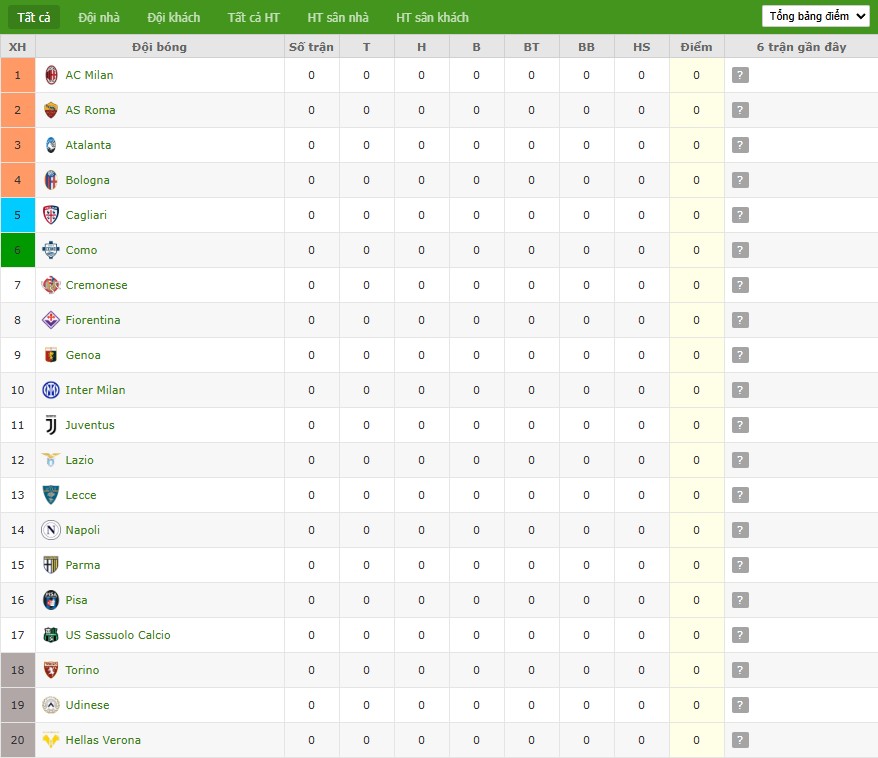
Task: Click the Torino club crest icon
Action: pos(51,670)
